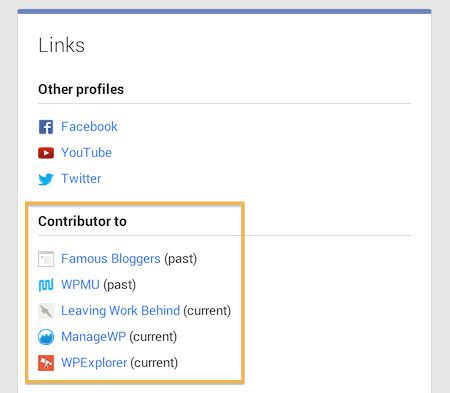
Task: Click the red YouTube play icon
Action: pos(46,153)
